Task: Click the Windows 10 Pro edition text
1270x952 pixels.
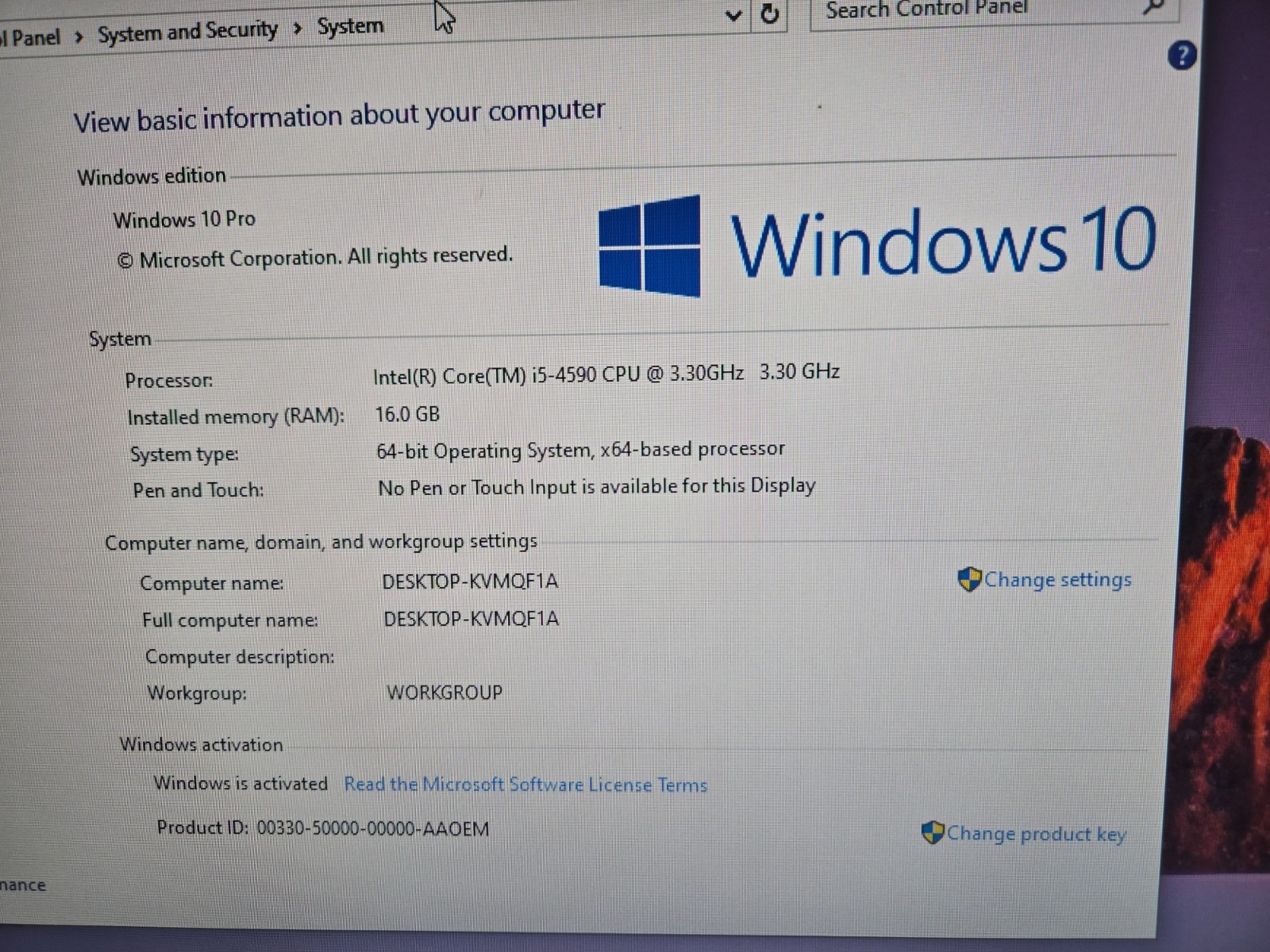Action: [x=184, y=219]
